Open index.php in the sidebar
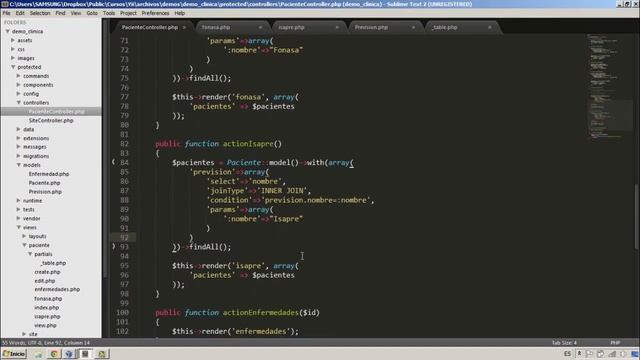This screenshot has height=360, width=640. point(47,307)
